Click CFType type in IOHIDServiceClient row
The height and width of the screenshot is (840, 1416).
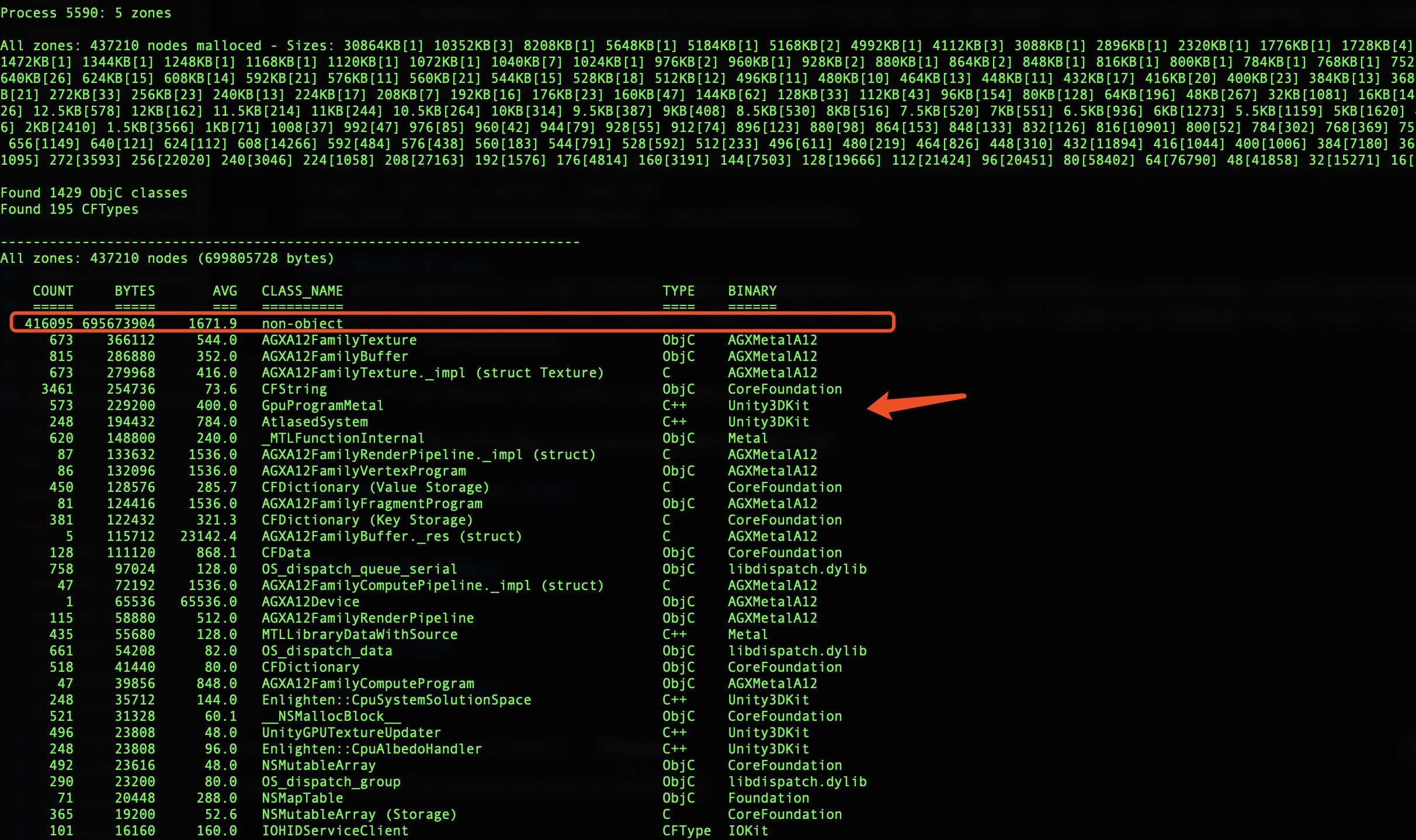coord(687,831)
